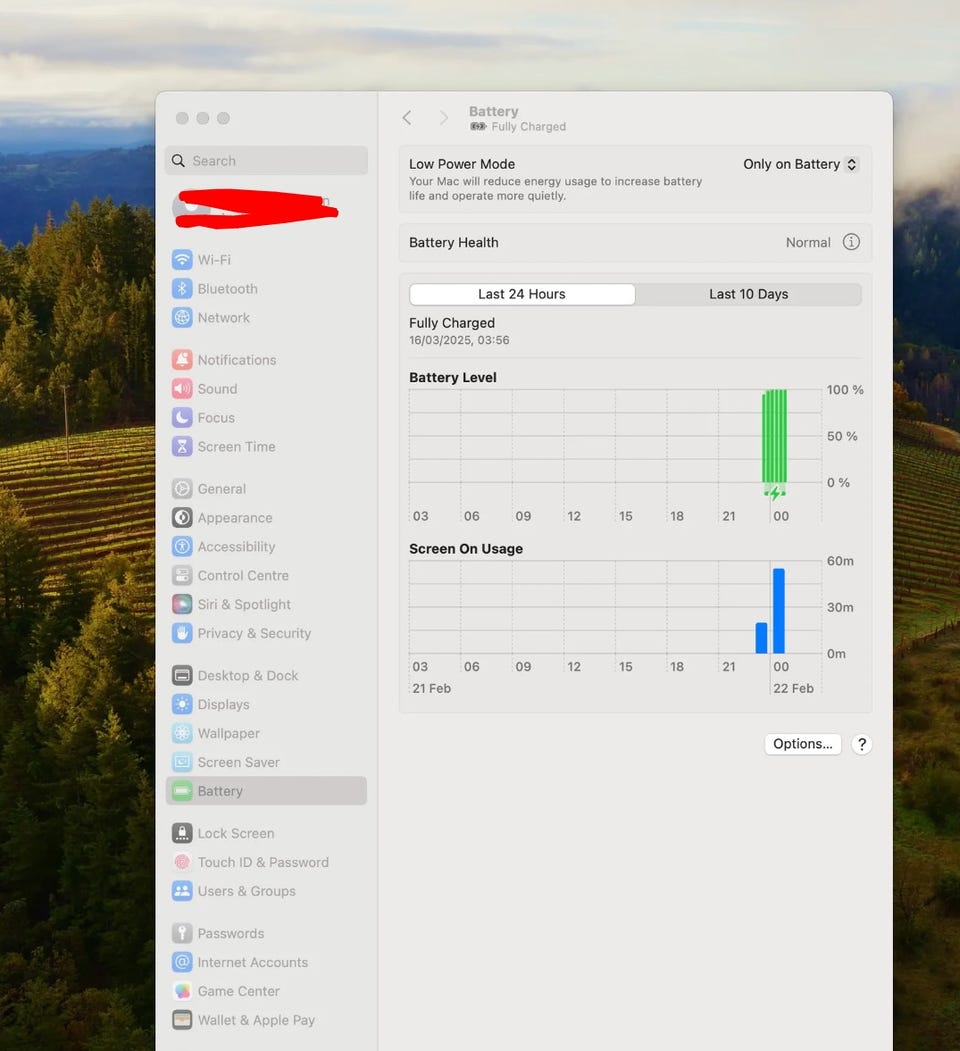Click the 'Normal' battery health value
960x1051 pixels.
(x=808, y=242)
